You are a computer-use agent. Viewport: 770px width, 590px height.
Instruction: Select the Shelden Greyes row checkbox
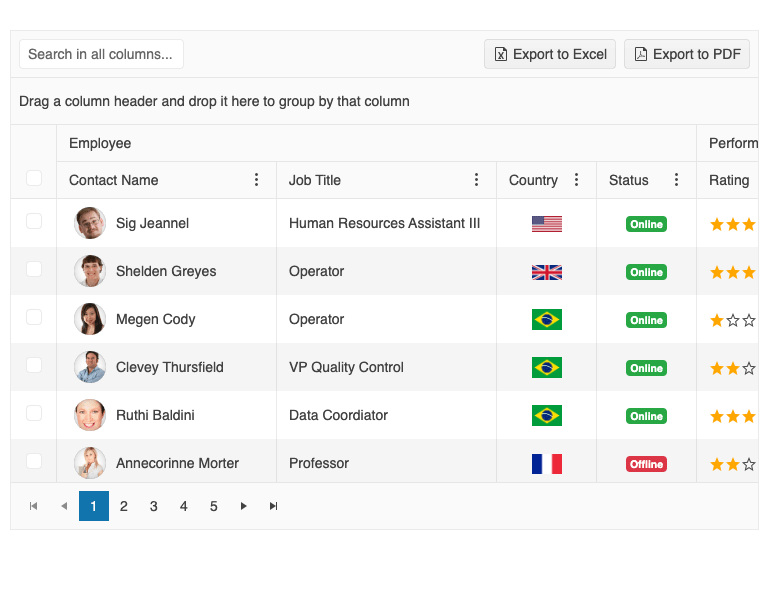(x=34, y=269)
